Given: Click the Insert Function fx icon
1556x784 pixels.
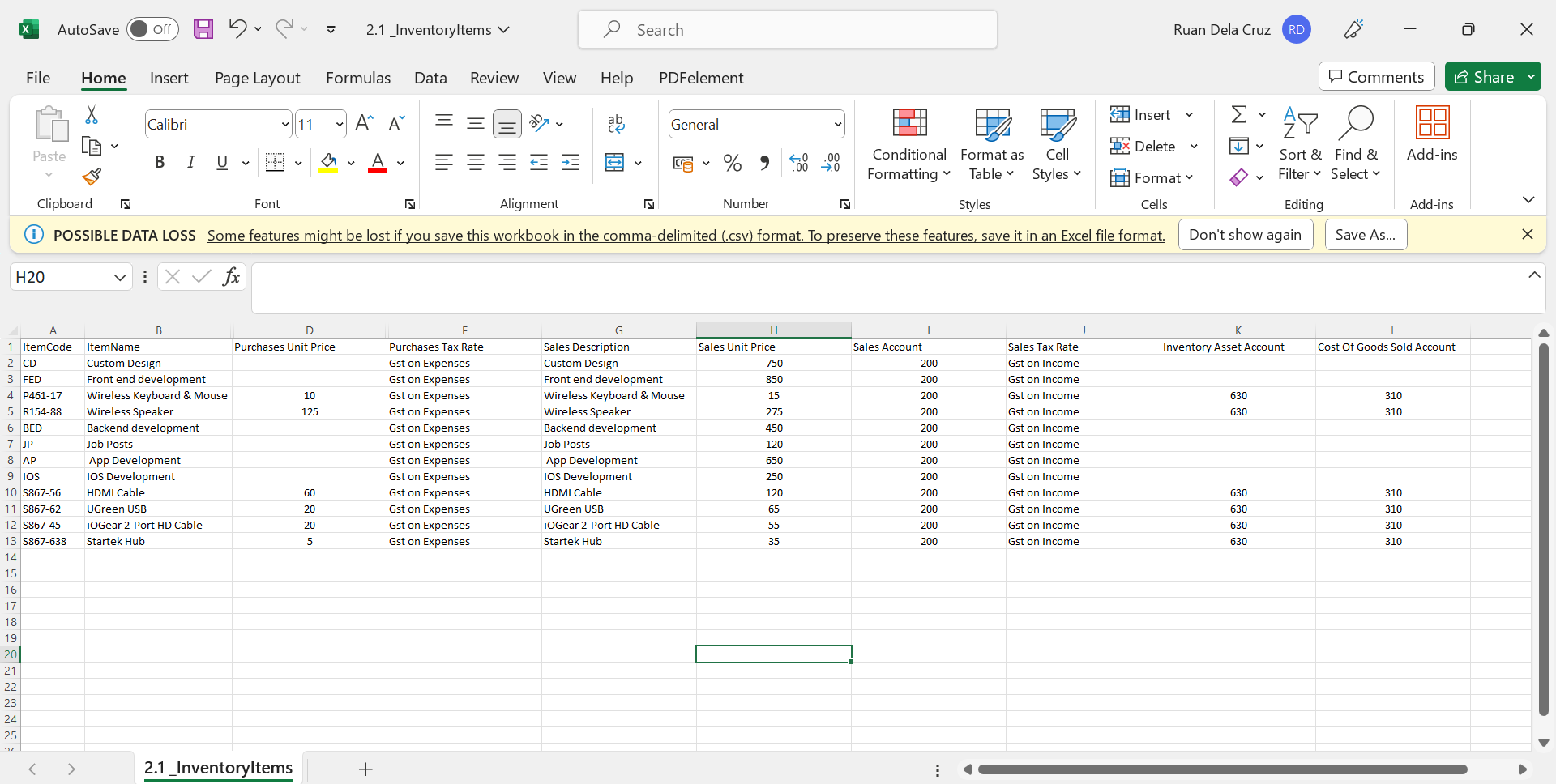Looking at the screenshot, I should [x=231, y=277].
